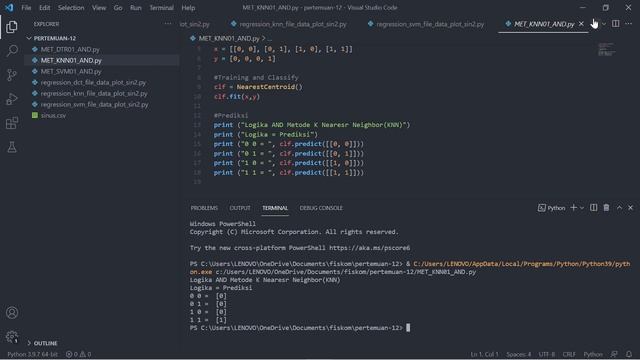Open the Extensions view
The height and width of the screenshot is (360, 640).
coord(12,123)
